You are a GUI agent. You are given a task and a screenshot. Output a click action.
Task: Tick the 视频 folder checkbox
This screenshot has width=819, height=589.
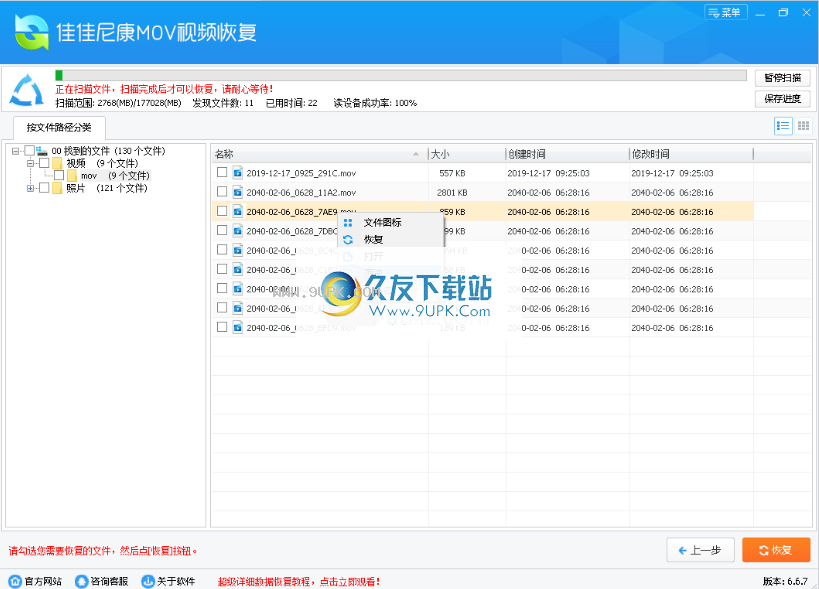pos(44,163)
